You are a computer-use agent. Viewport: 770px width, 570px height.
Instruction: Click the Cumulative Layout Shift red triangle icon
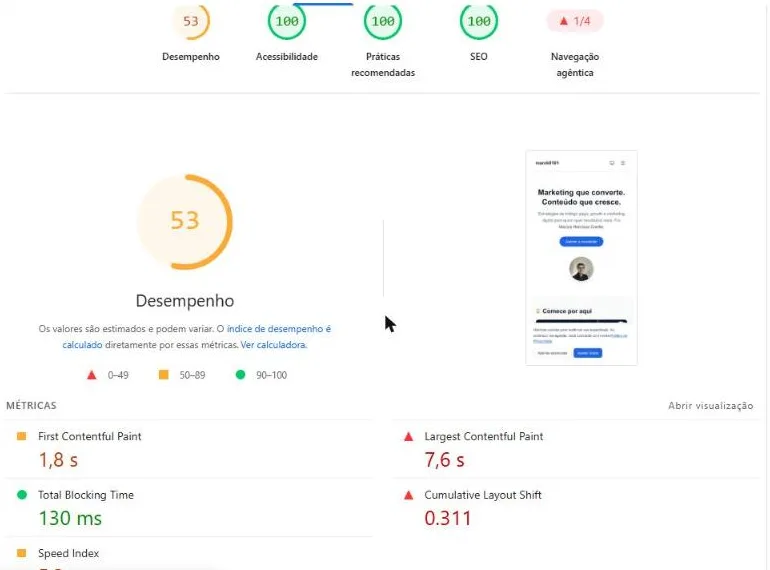click(408, 495)
